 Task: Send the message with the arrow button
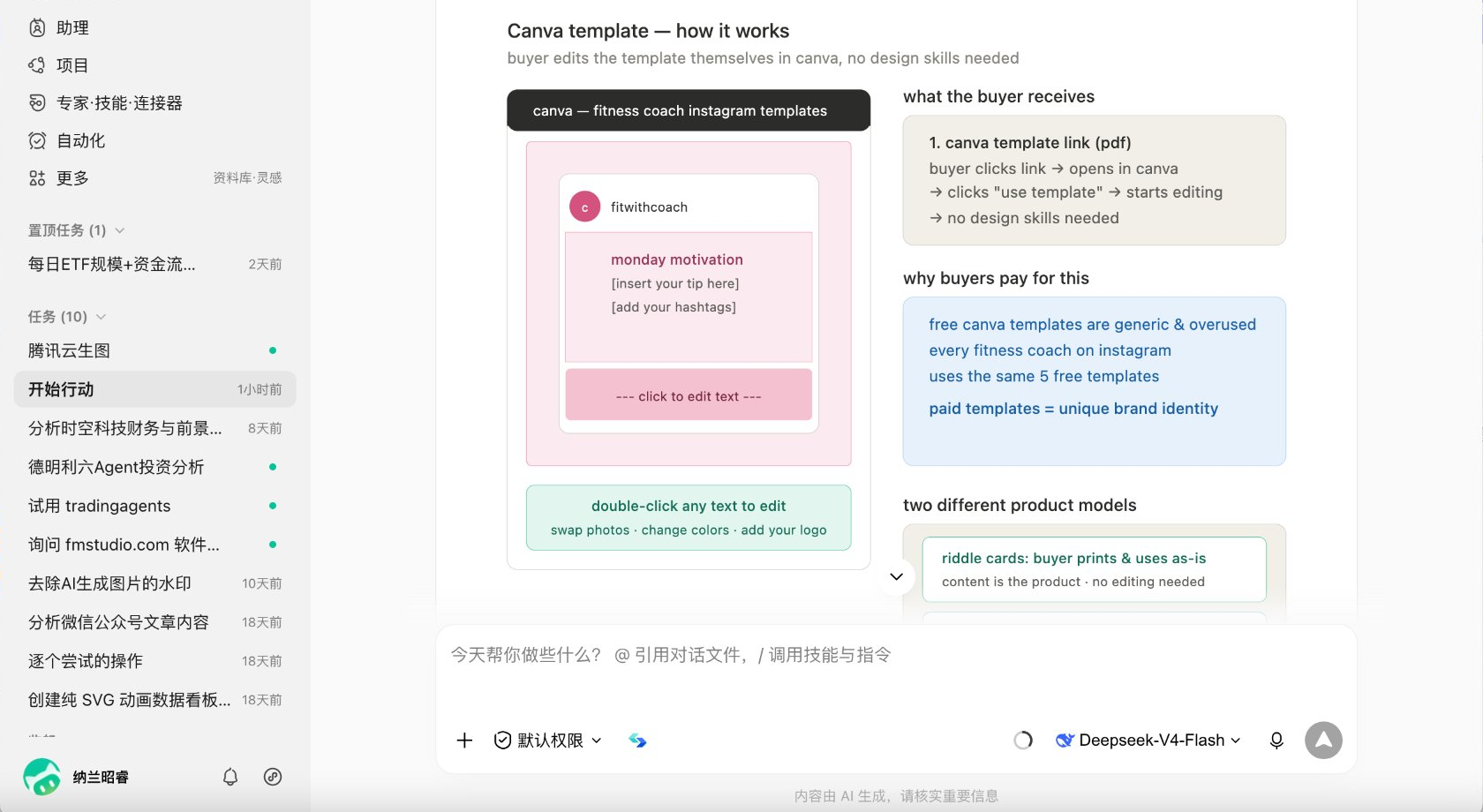click(1323, 741)
